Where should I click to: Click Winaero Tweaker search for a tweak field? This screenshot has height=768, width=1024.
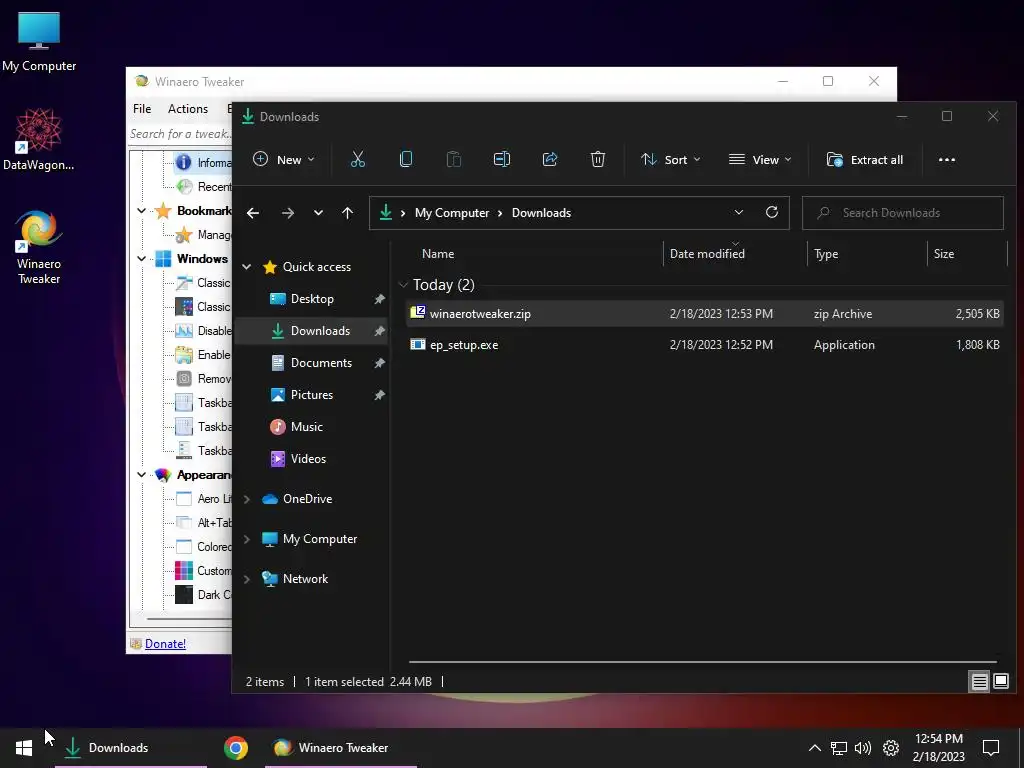coord(180,134)
